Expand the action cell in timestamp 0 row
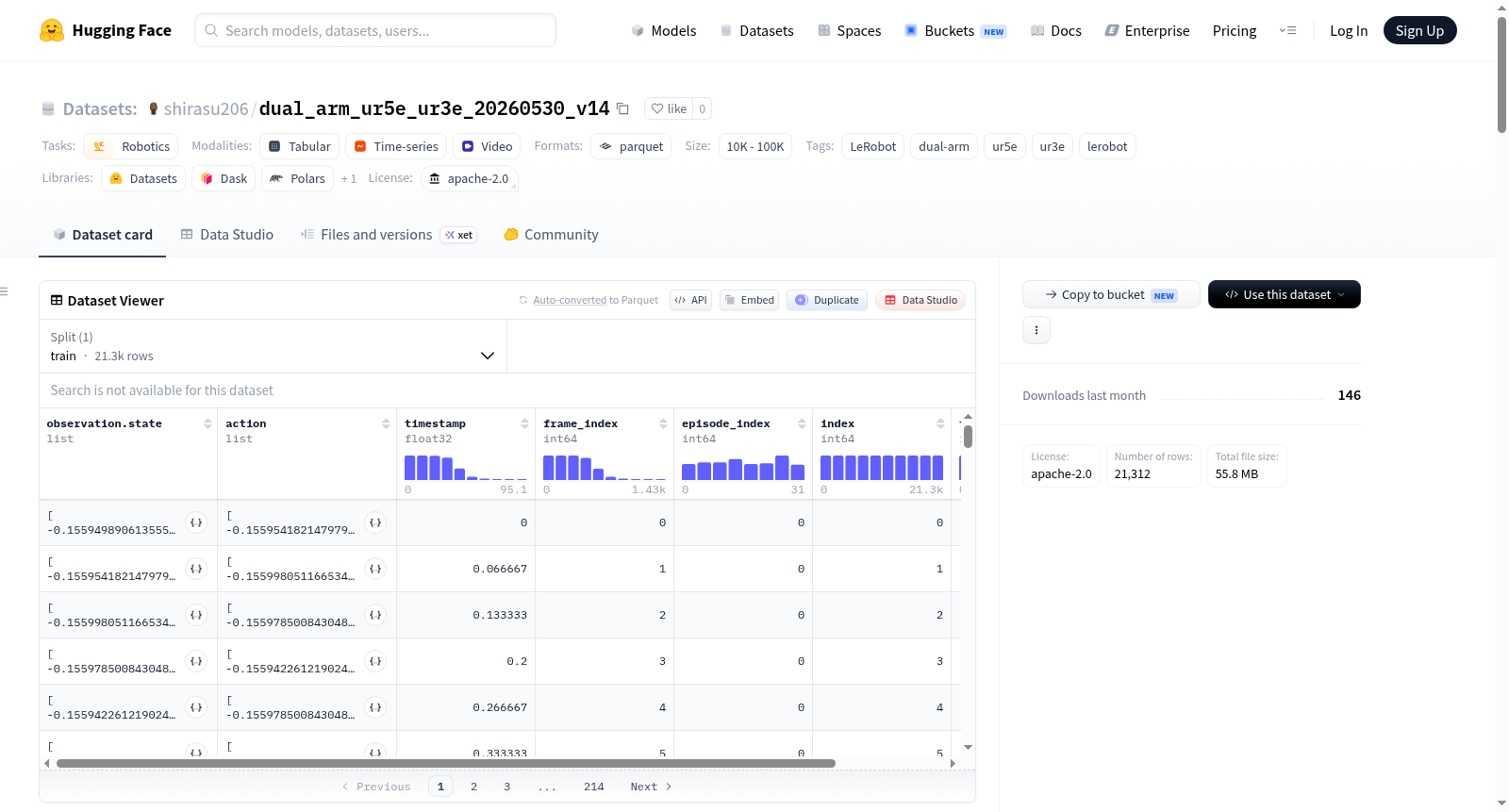The height and width of the screenshot is (812, 1509). click(375, 522)
